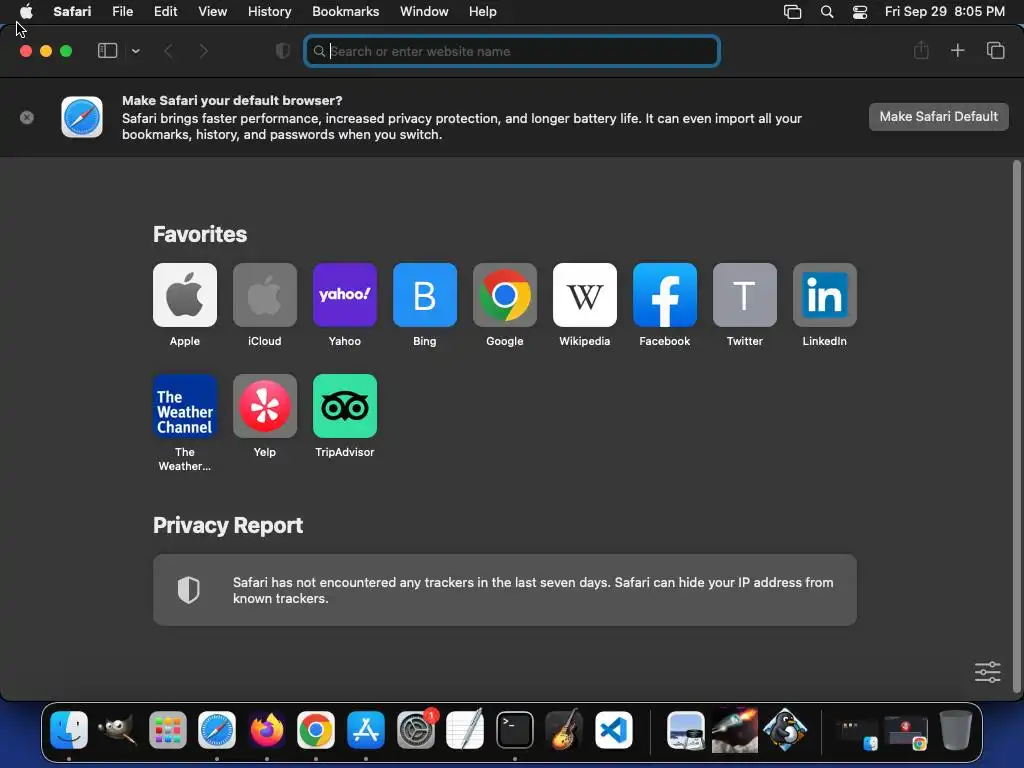Open the View menu
1024x768 pixels.
coord(212,12)
